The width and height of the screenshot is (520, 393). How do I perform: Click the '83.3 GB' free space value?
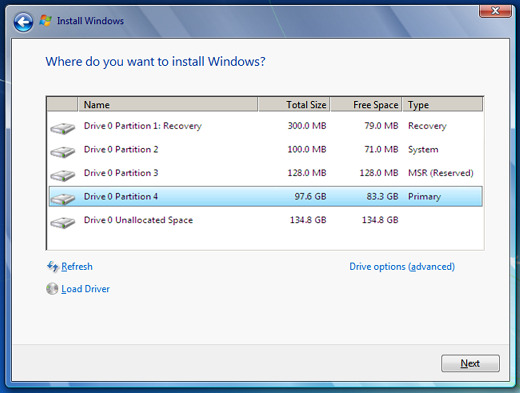pos(382,197)
